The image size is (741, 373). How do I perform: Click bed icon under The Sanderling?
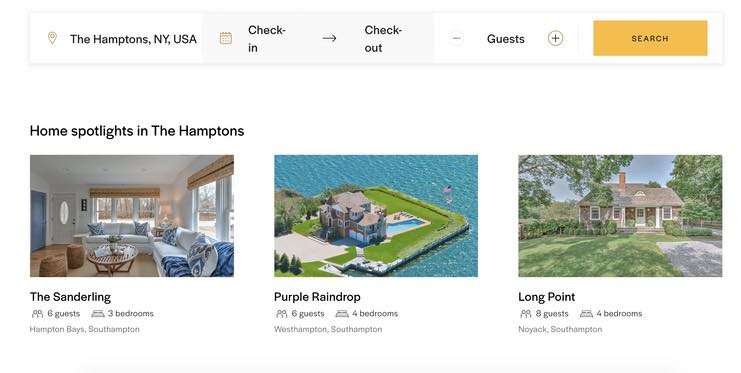click(98, 313)
